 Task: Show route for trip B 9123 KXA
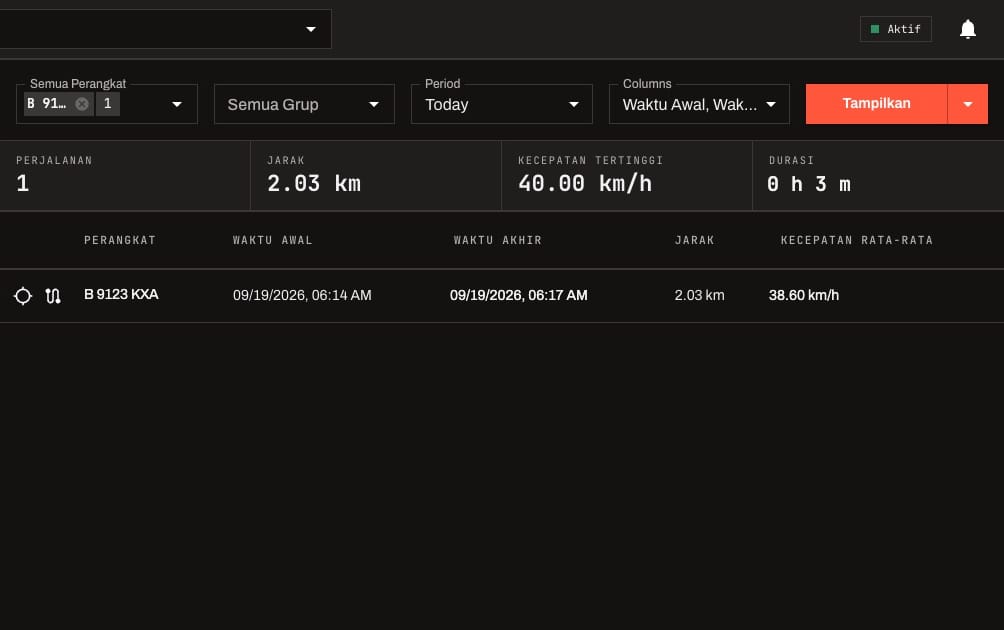[53, 296]
